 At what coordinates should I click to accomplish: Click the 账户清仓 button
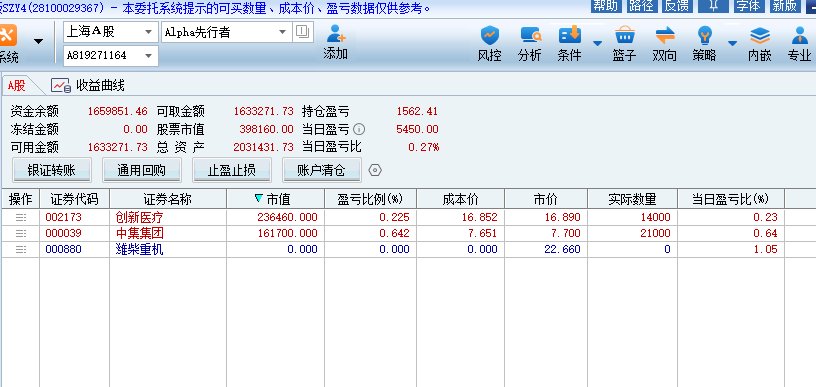322,170
